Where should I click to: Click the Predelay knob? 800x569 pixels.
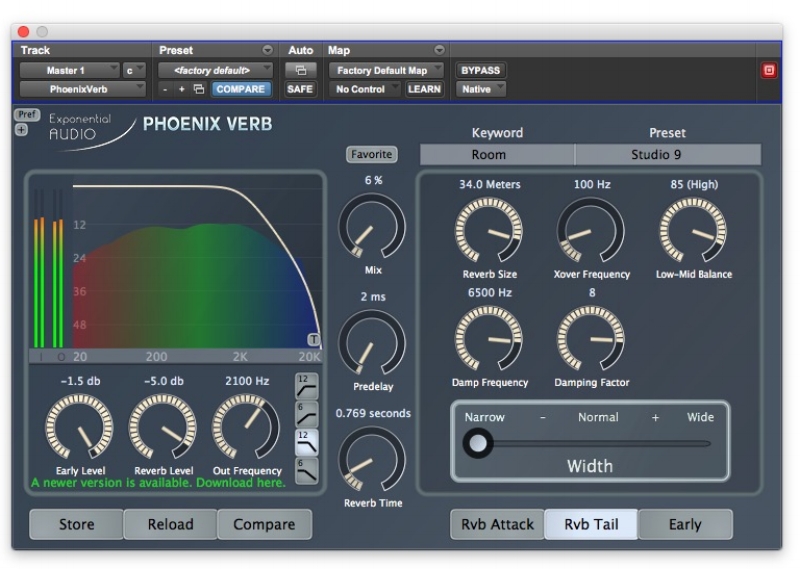pos(372,343)
